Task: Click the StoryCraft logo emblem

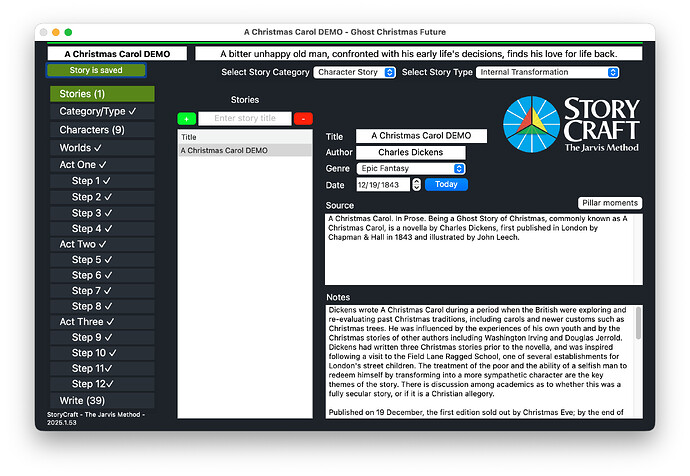Action: click(531, 125)
